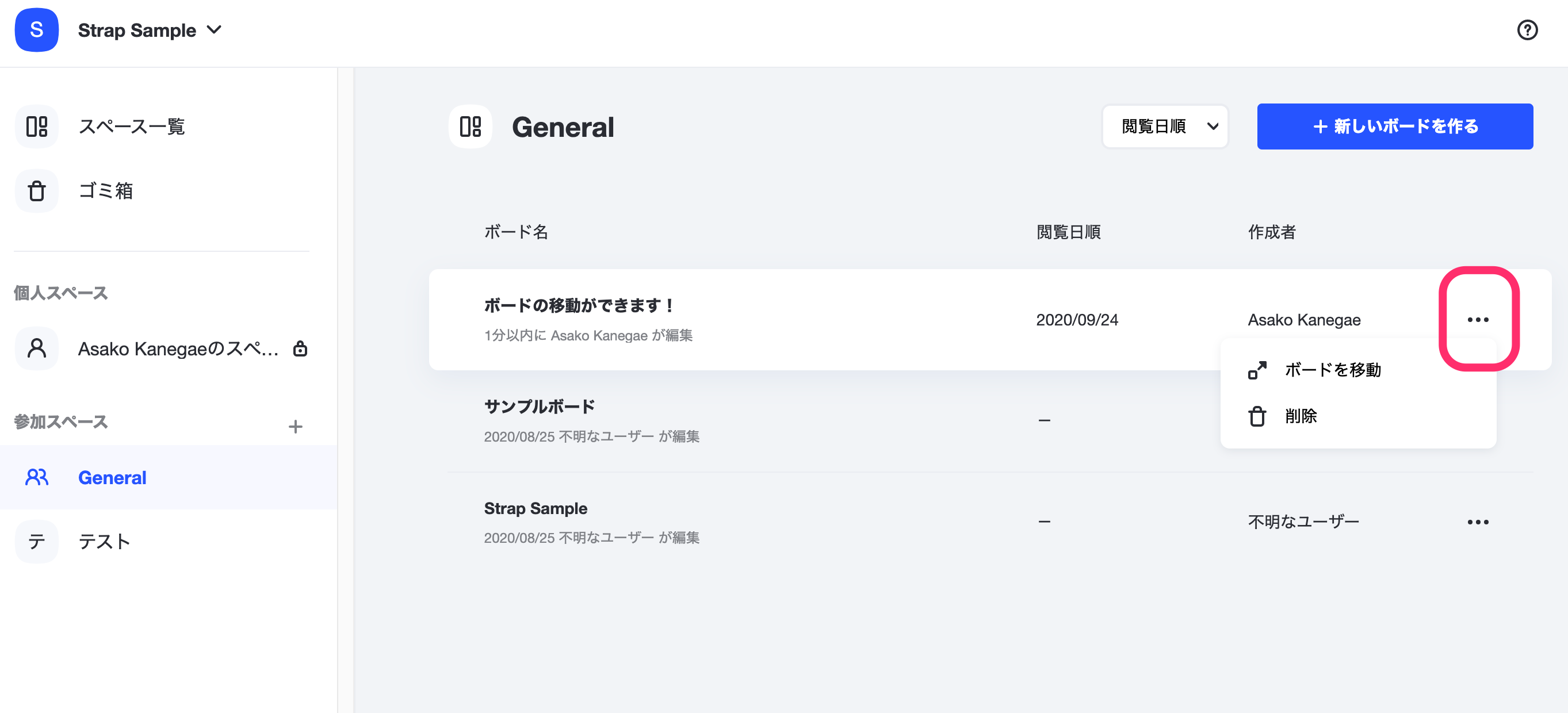Click the 閲覧日順 column header

(x=1068, y=232)
